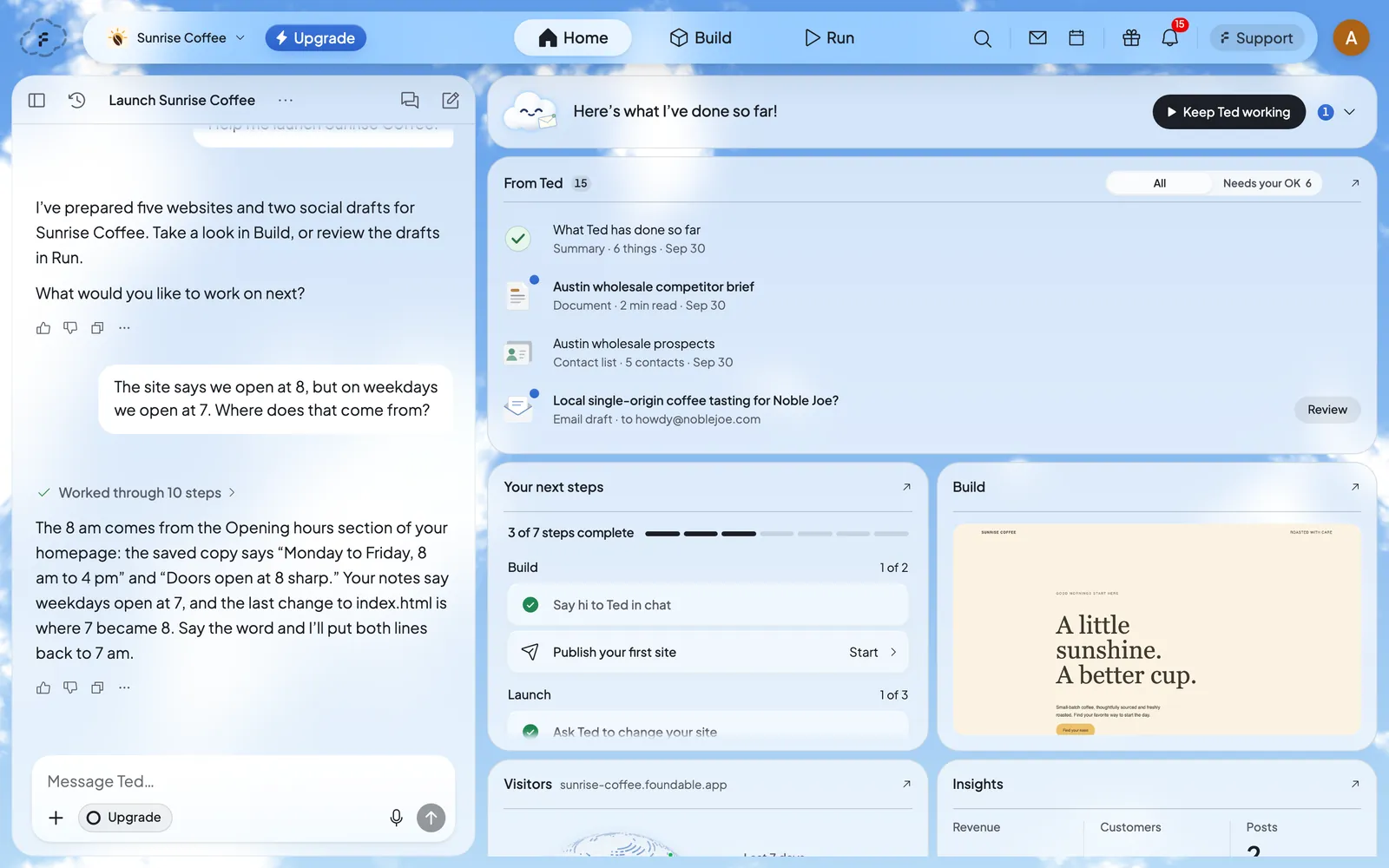Copy the 8 am explanation reply
The height and width of the screenshot is (868, 1389).
click(97, 687)
